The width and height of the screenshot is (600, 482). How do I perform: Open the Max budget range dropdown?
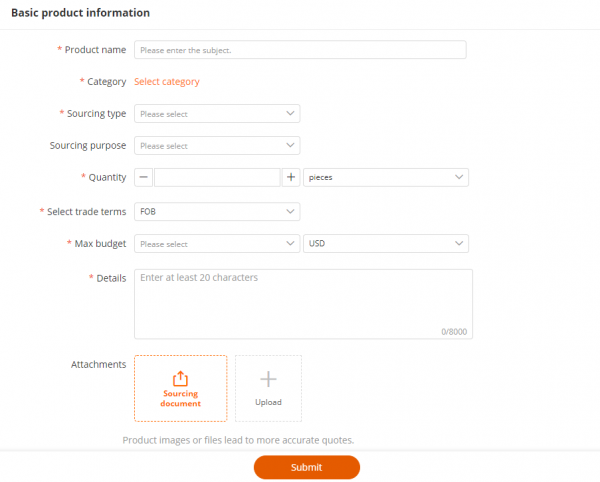pyautogui.click(x=216, y=244)
